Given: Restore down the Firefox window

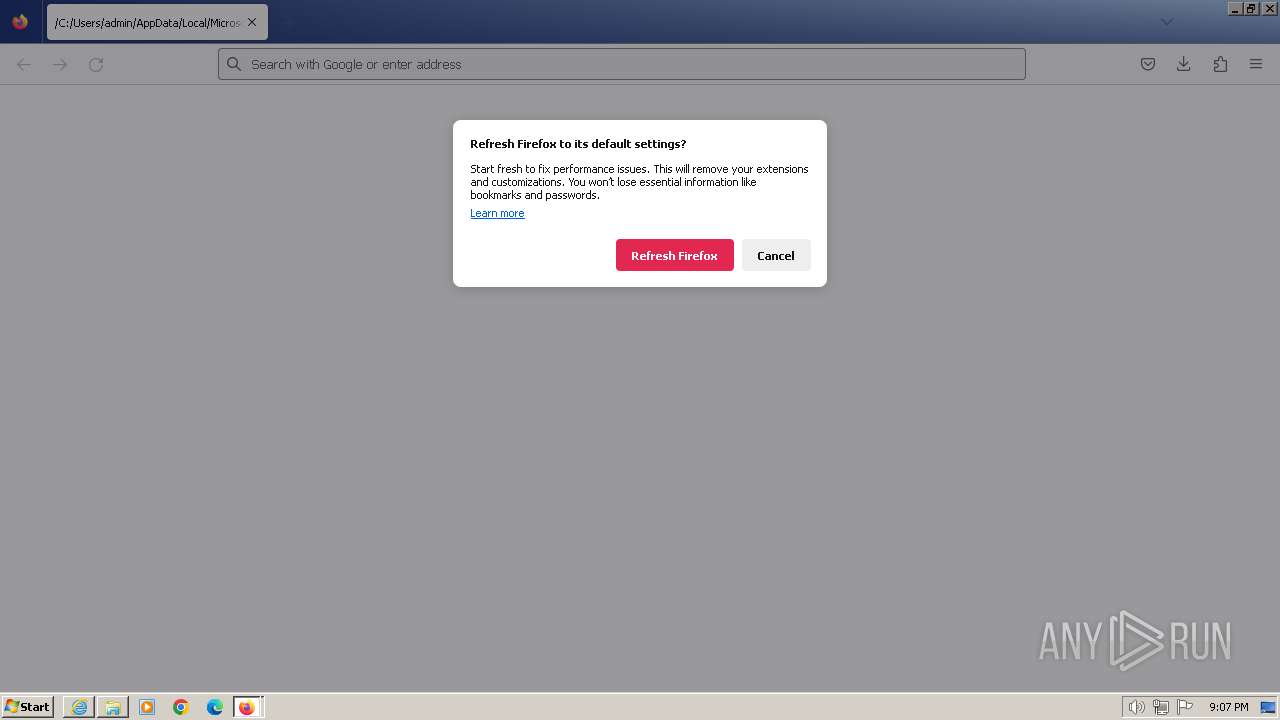Looking at the screenshot, I should point(1251,8).
